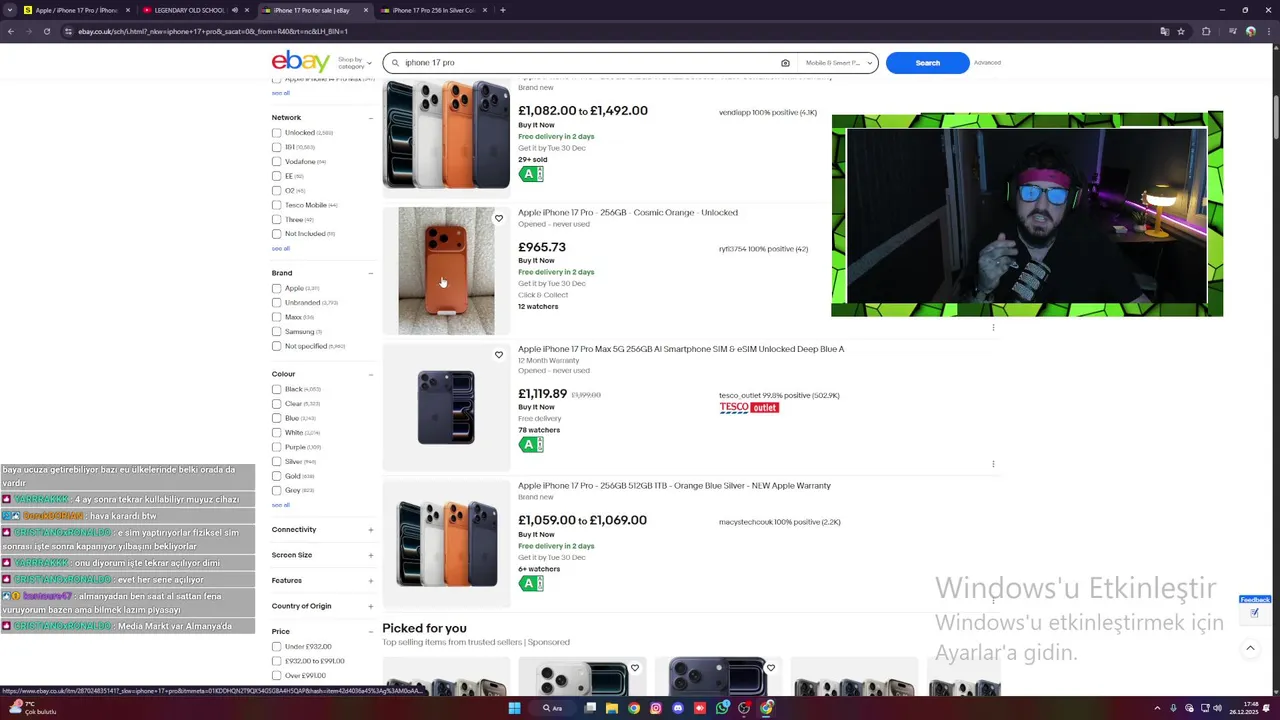Click the Advanced search link
Image resolution: width=1280 pixels, height=720 pixels.
click(987, 63)
